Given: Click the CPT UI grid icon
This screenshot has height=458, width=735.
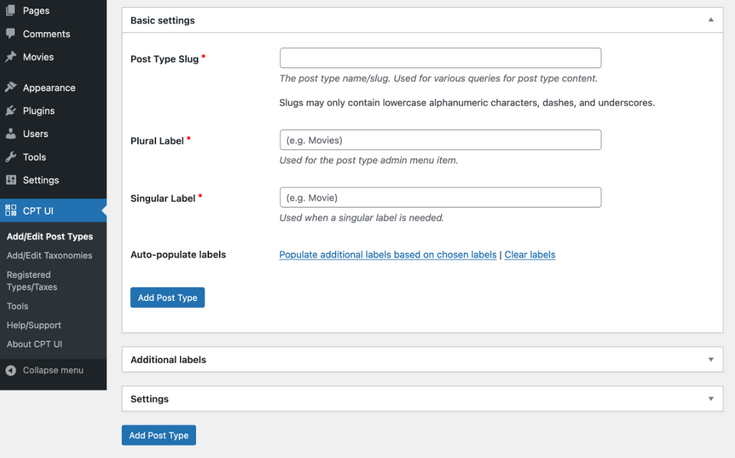Looking at the screenshot, I should click(x=10, y=210).
